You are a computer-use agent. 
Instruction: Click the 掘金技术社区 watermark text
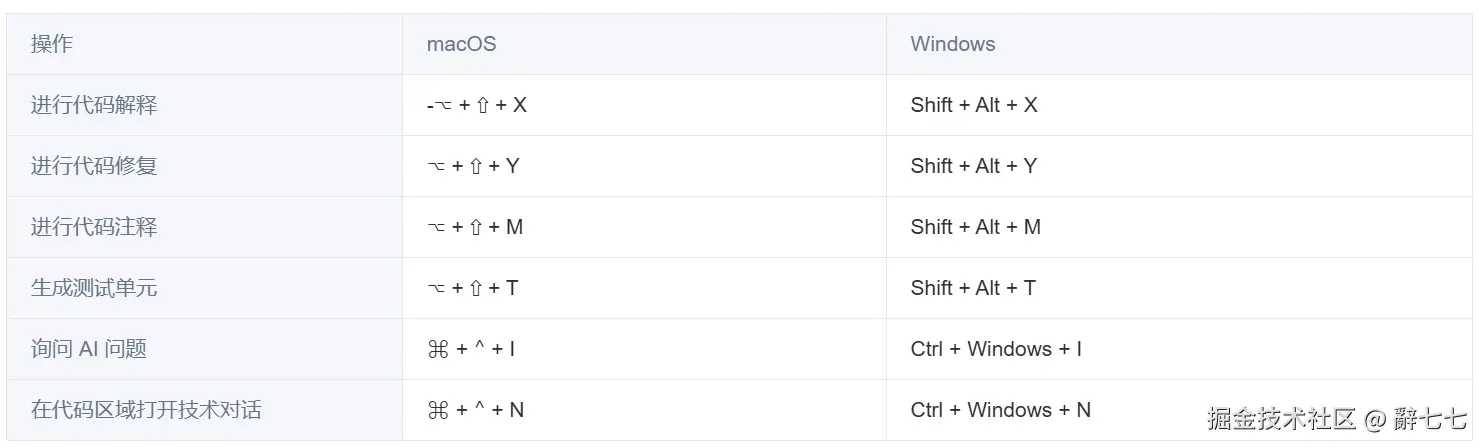(x=1281, y=418)
